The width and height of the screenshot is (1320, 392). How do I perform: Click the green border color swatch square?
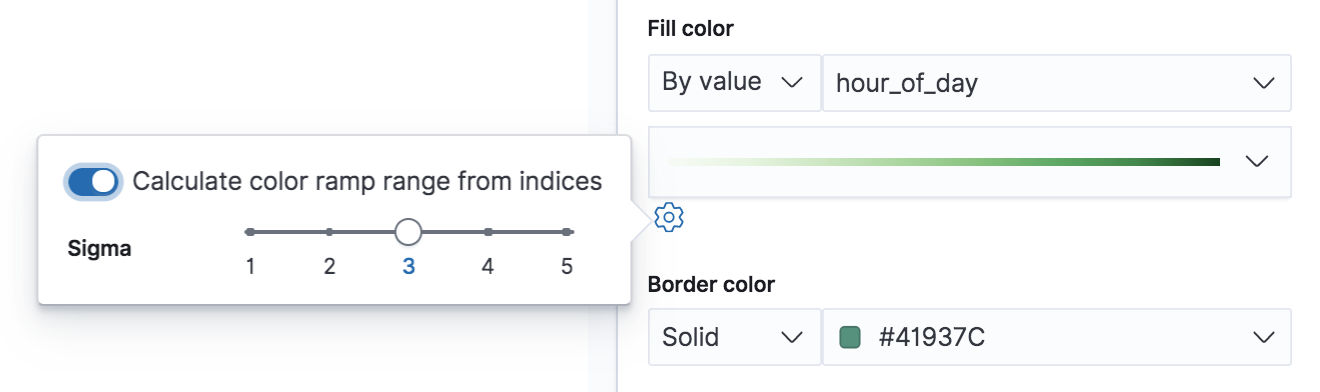click(x=850, y=337)
